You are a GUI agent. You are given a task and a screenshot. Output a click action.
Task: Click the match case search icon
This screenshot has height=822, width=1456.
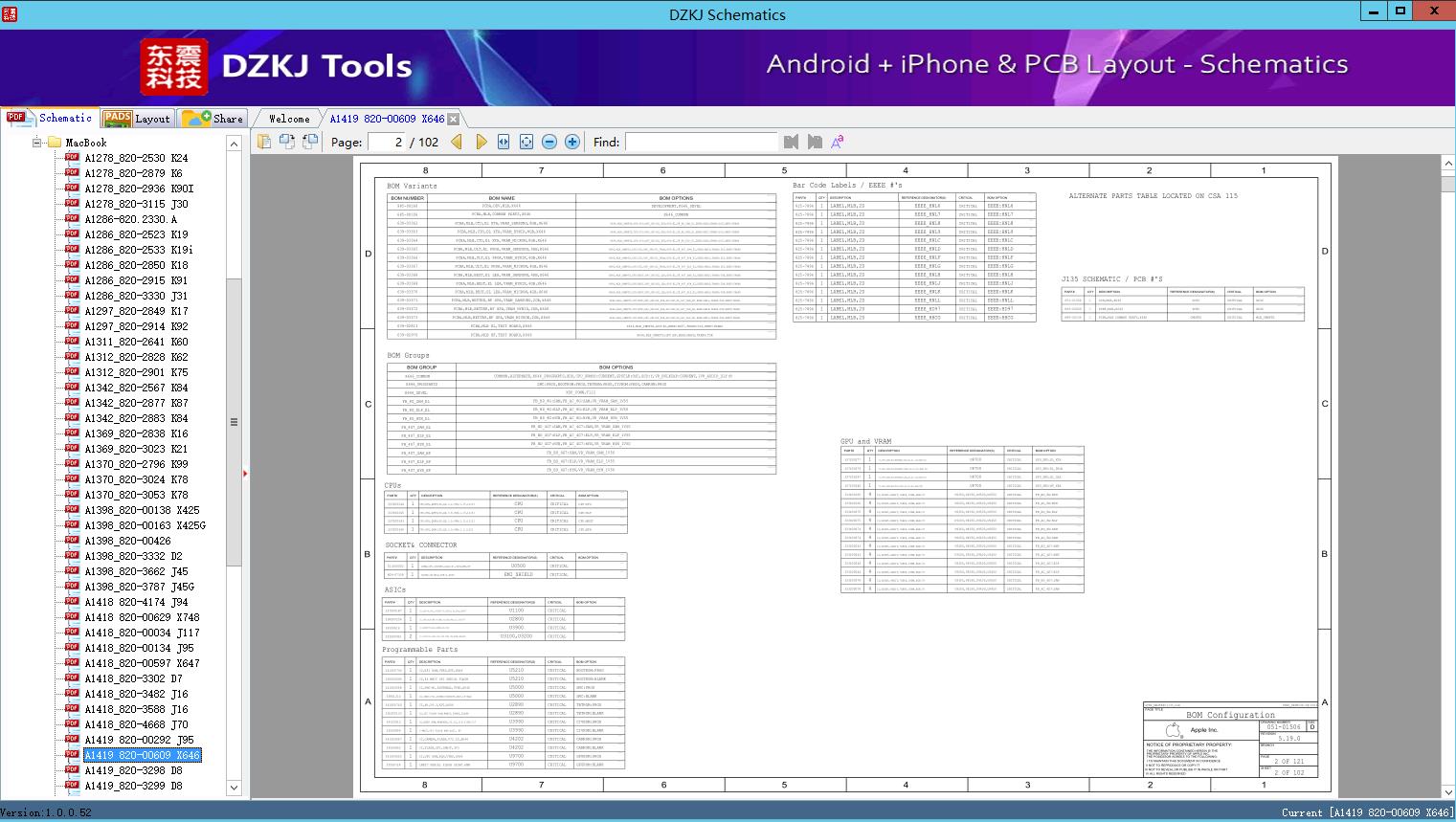pos(838,142)
